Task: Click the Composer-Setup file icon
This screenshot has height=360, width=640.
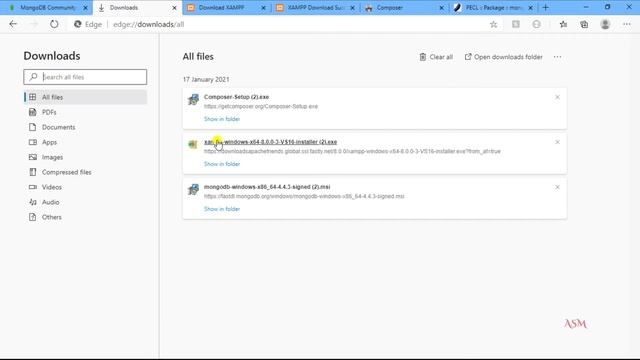Action: pyautogui.click(x=193, y=99)
